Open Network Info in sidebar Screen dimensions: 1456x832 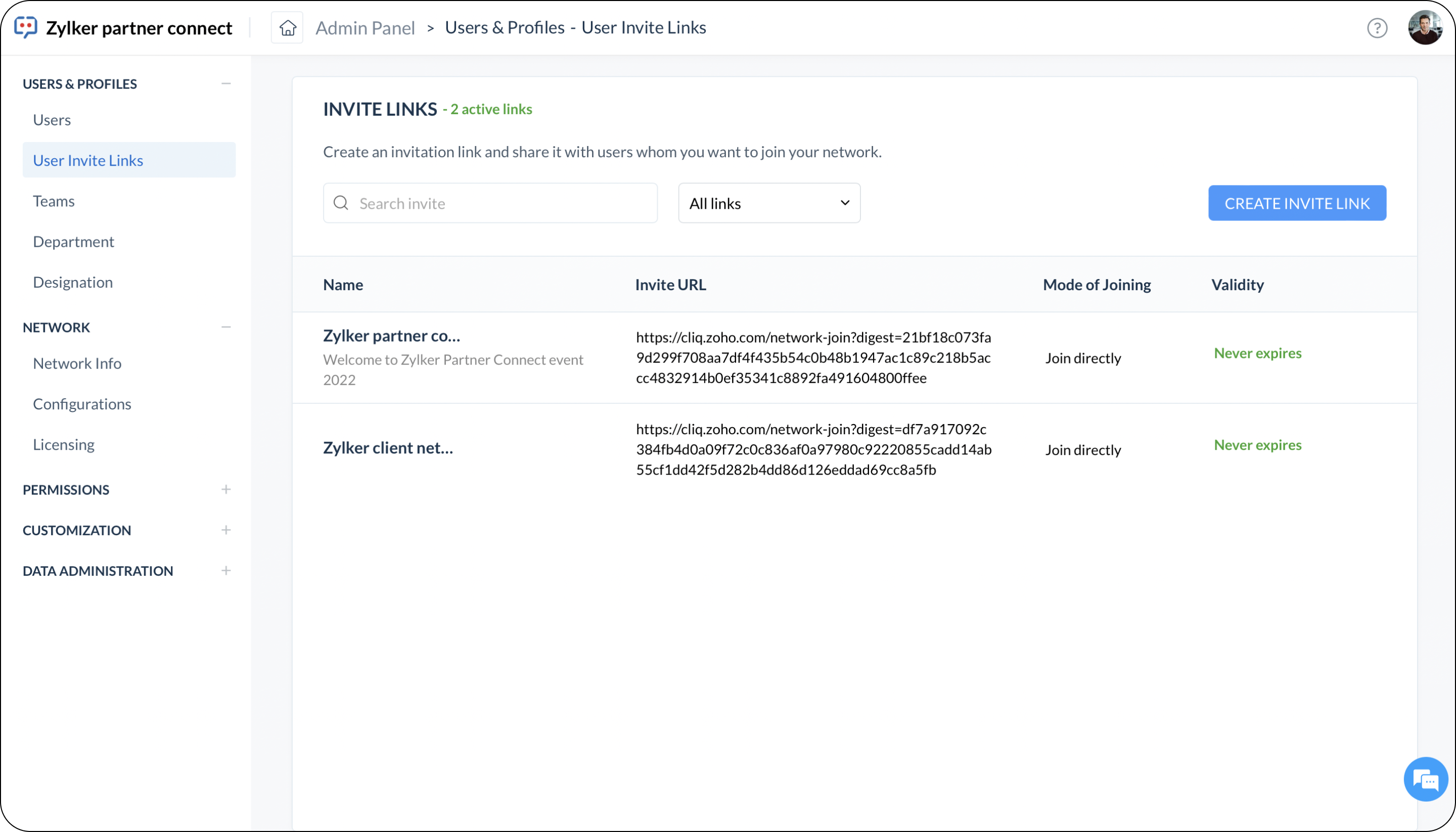tap(77, 363)
